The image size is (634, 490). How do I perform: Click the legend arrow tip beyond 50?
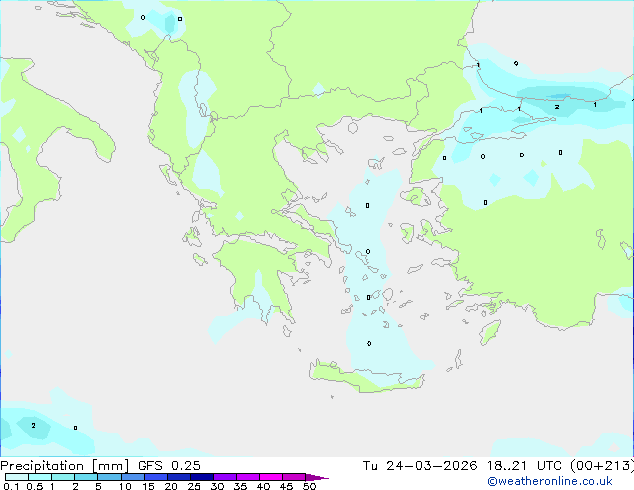319,477
